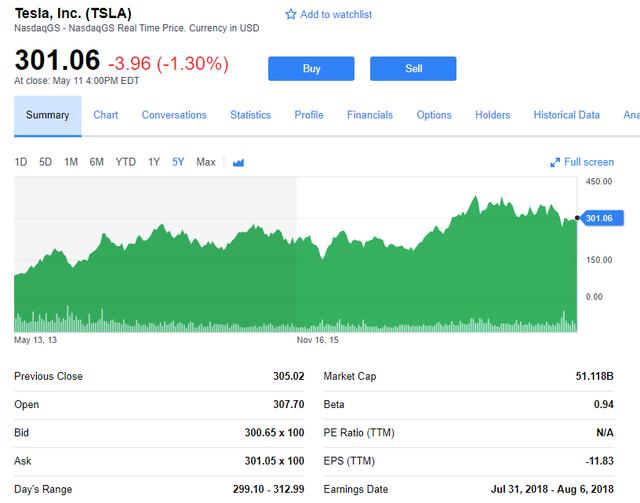The height and width of the screenshot is (503, 640).
Task: Set chart range to Max
Action: [x=206, y=162]
